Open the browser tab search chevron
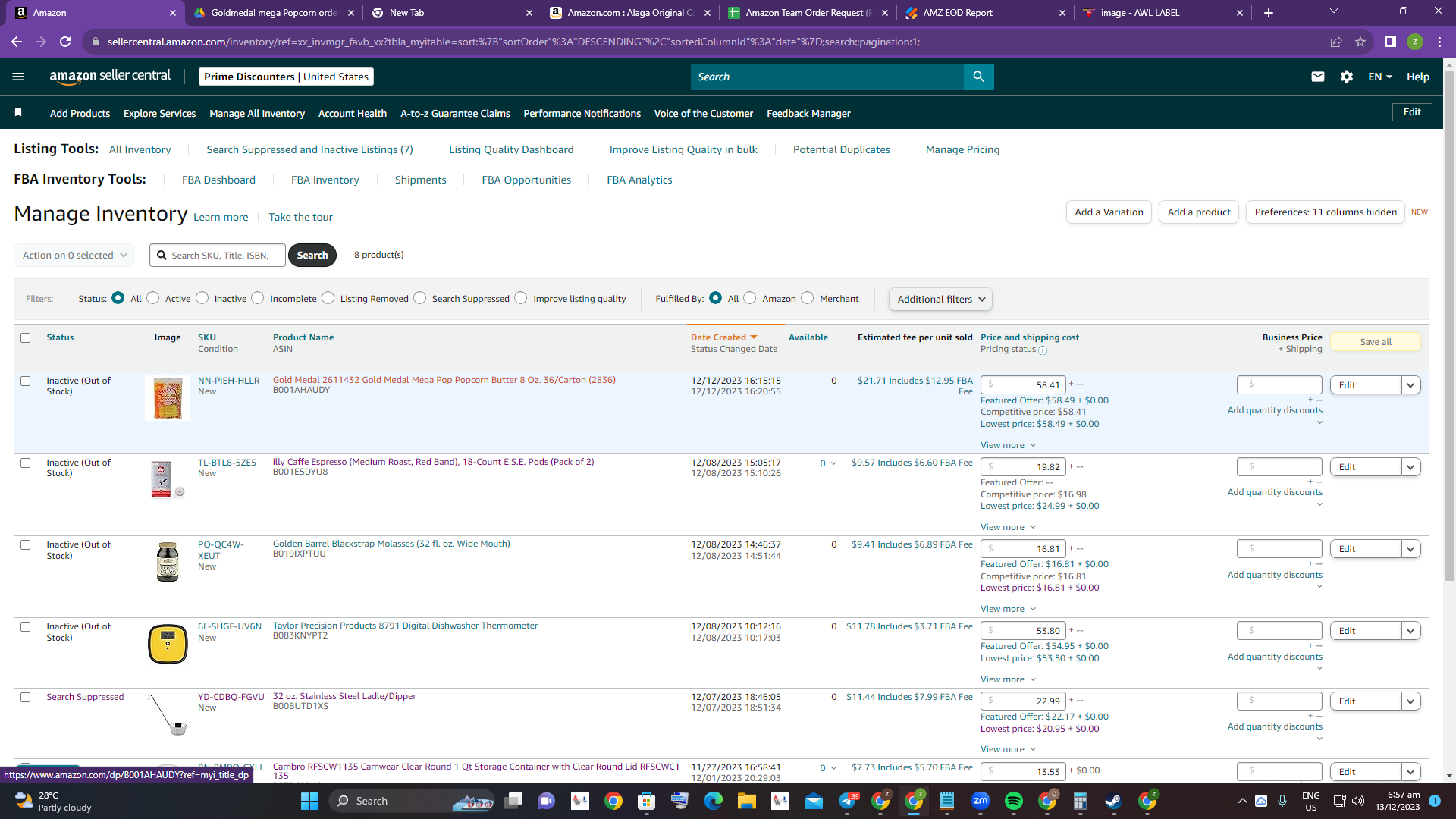 (x=1334, y=11)
